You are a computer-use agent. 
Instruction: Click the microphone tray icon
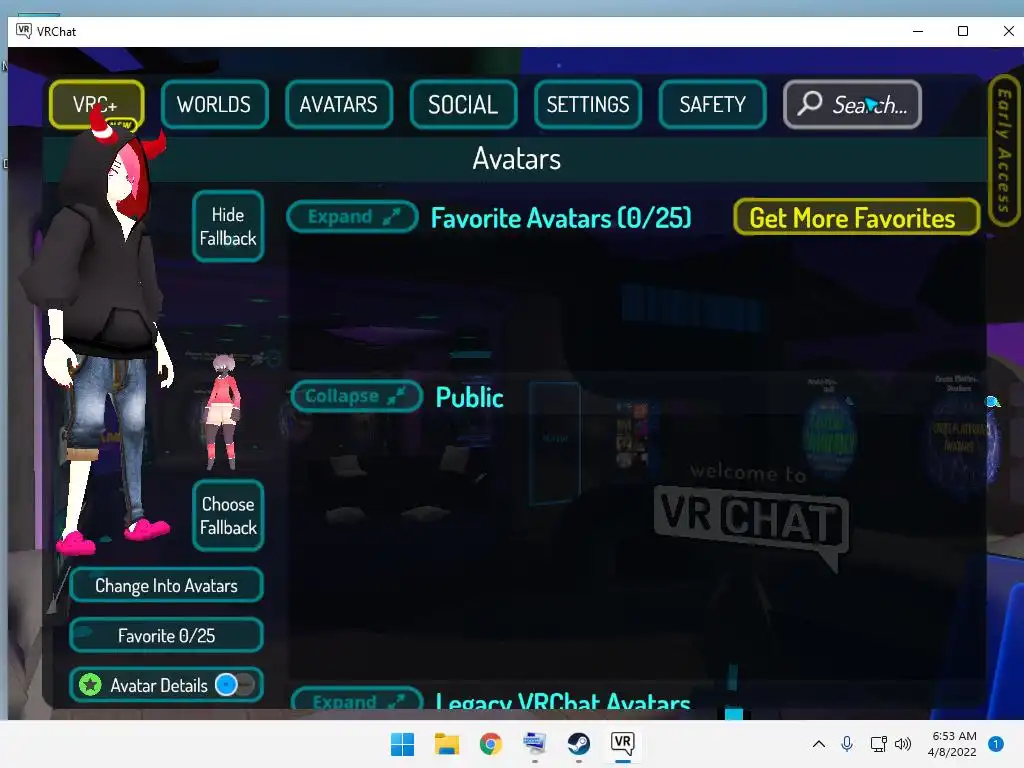click(847, 744)
